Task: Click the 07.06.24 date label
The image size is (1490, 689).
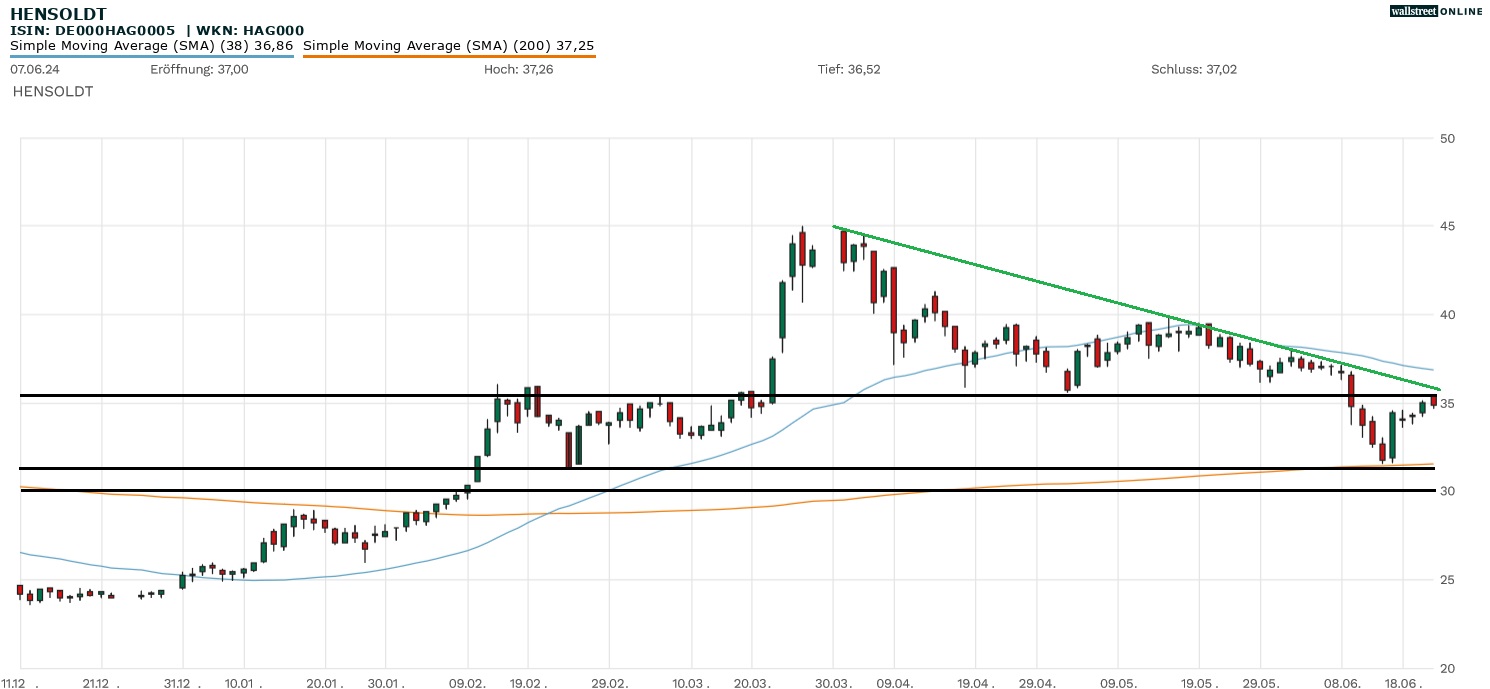Action: click(x=32, y=69)
